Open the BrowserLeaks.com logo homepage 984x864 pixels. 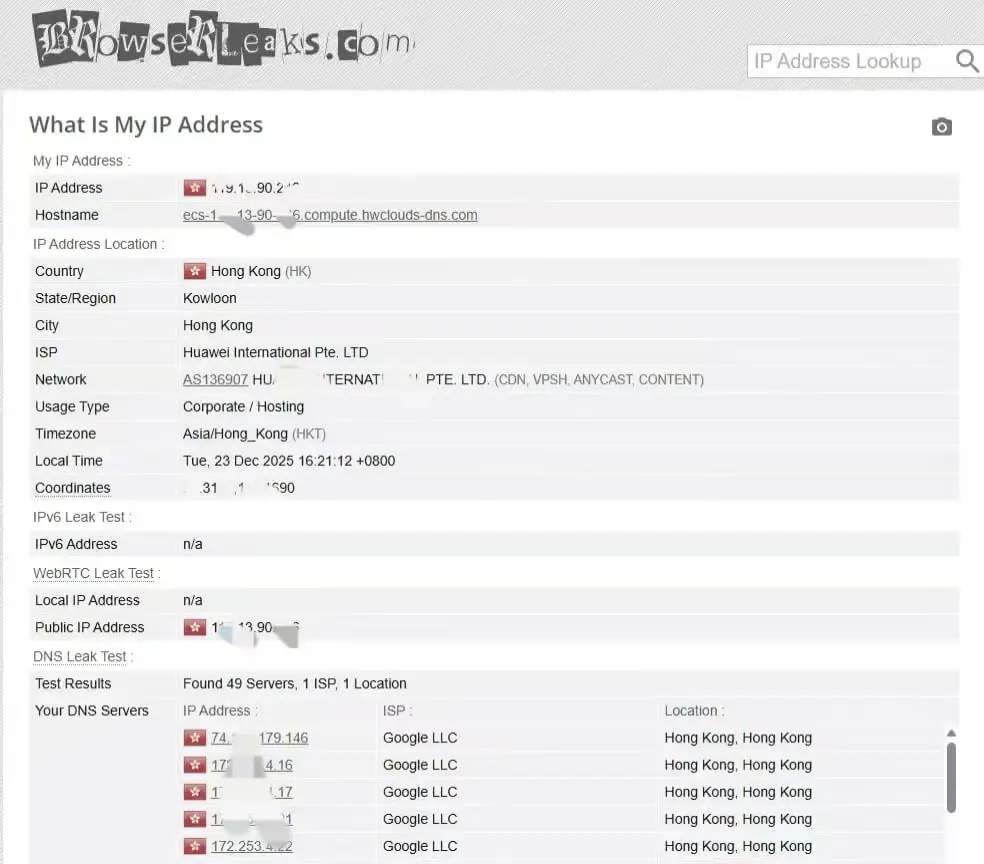223,42
